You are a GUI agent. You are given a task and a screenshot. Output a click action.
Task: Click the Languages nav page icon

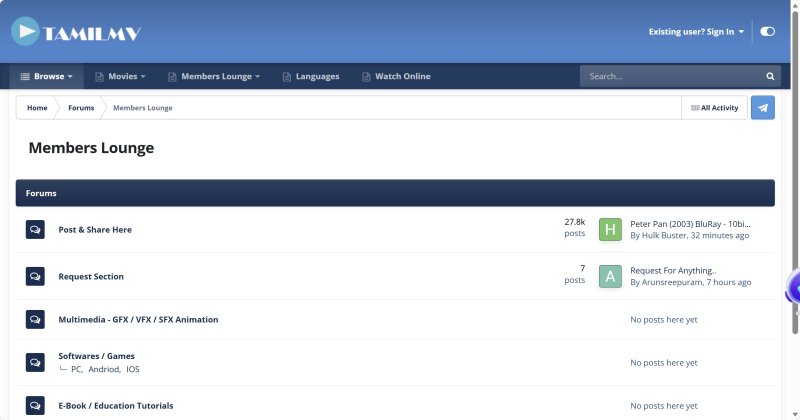tap(287, 77)
